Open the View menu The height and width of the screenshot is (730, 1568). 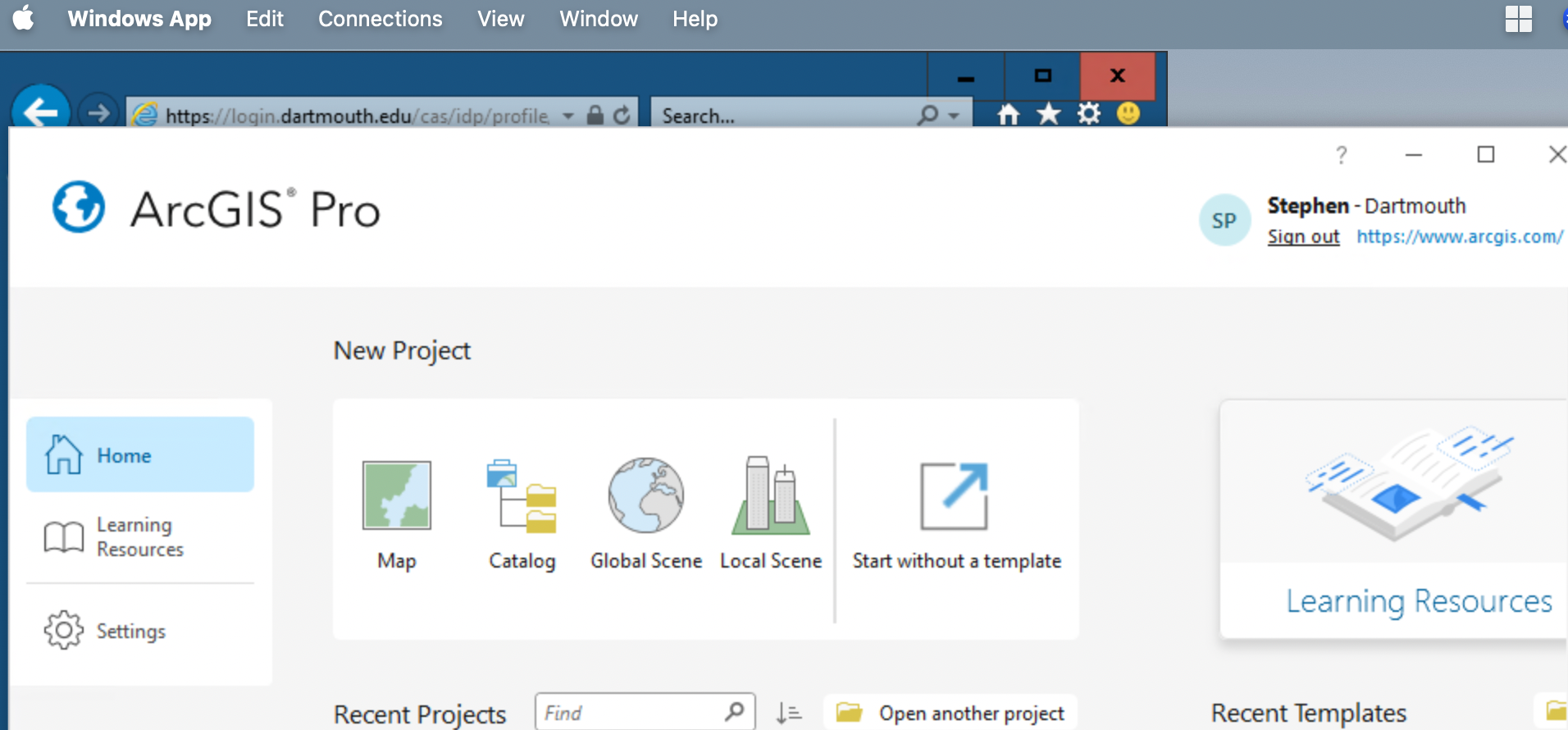click(500, 18)
